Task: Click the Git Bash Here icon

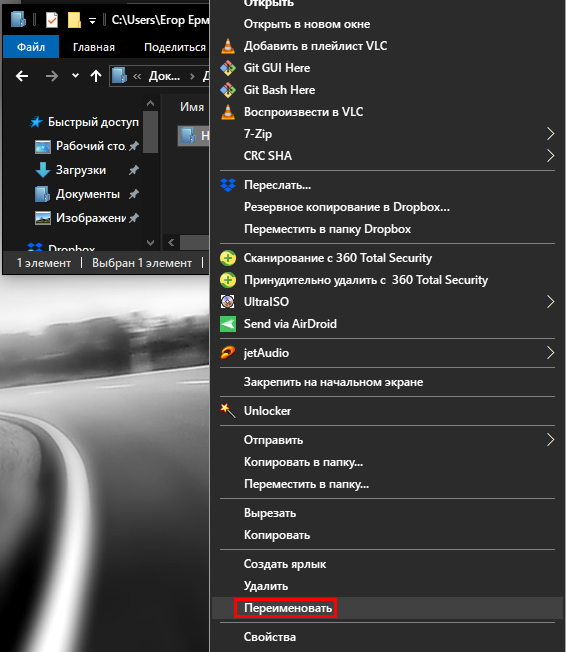Action: coord(228,90)
